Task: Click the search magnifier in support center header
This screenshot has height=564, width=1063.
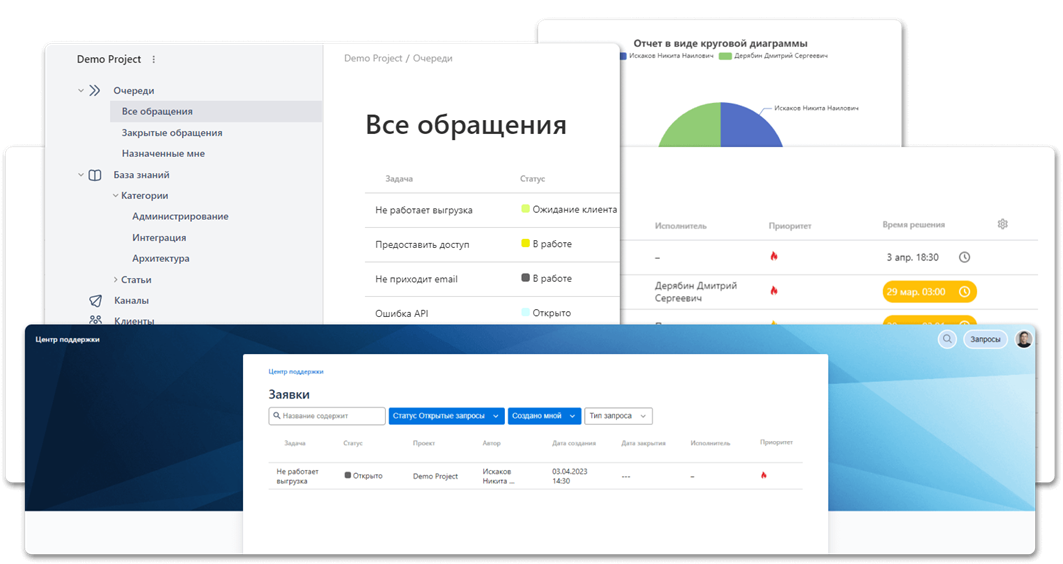Action: [947, 339]
